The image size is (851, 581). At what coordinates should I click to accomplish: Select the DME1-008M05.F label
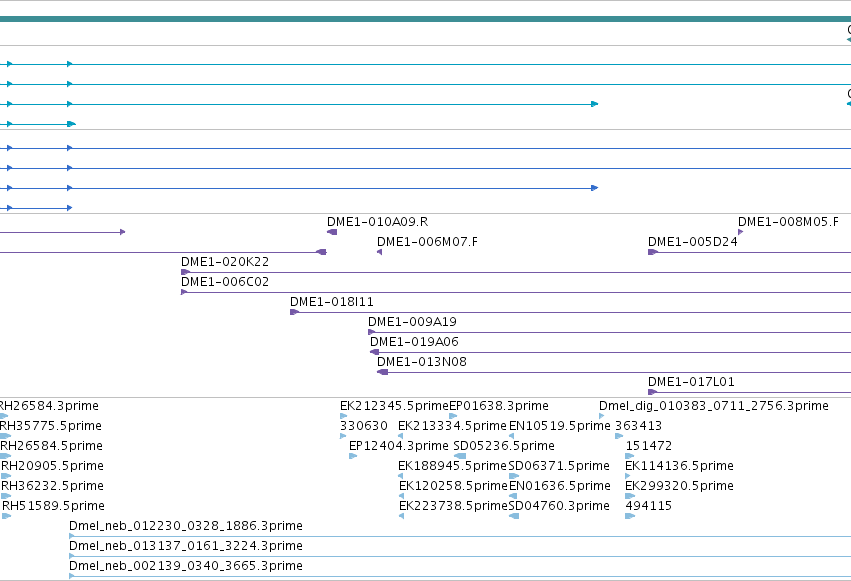788,222
